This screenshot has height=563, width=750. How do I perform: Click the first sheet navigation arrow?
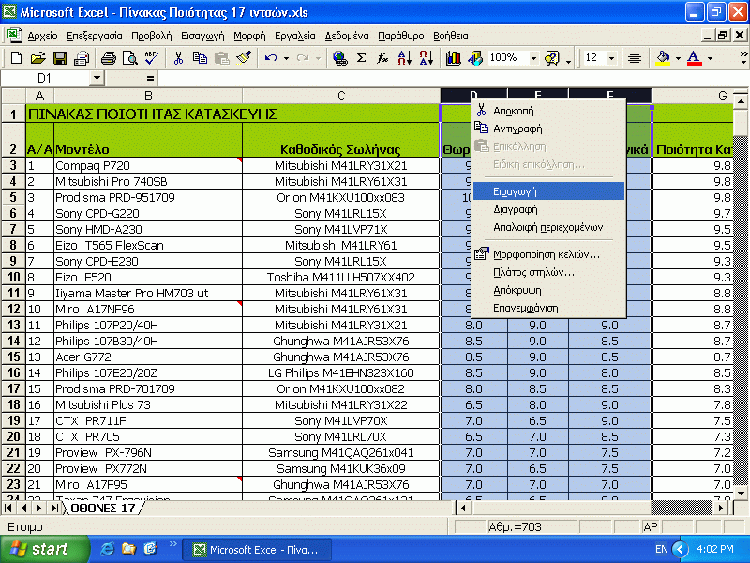[x=8, y=508]
